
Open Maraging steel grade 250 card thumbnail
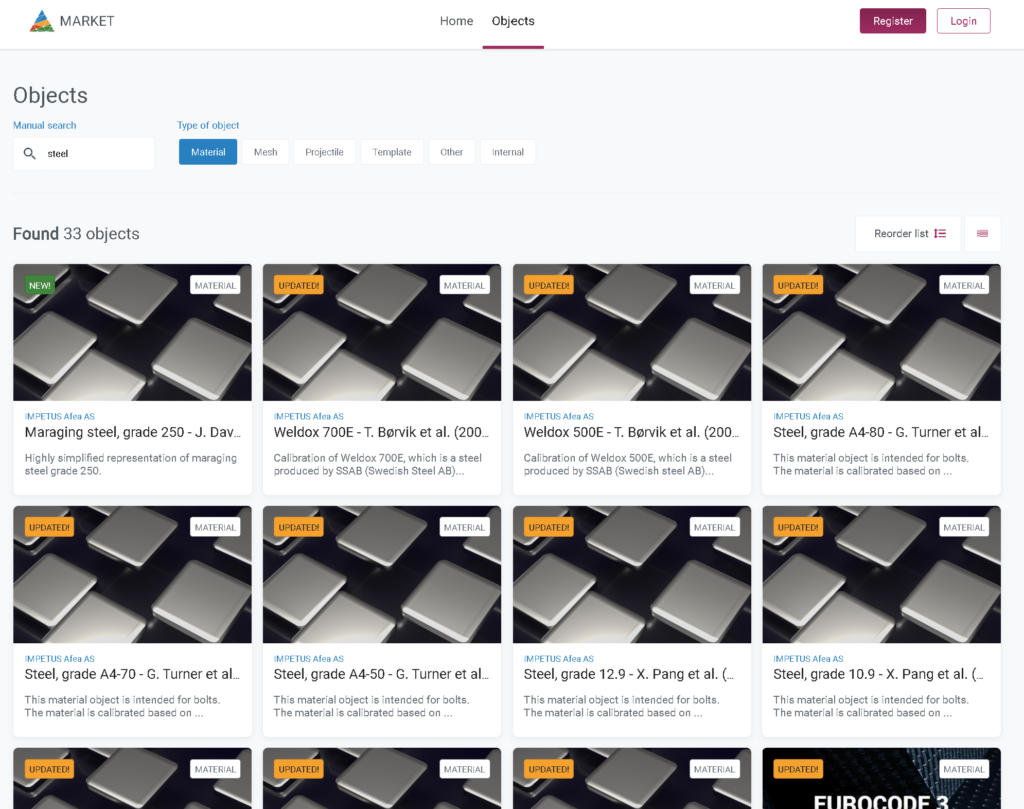tap(133, 332)
